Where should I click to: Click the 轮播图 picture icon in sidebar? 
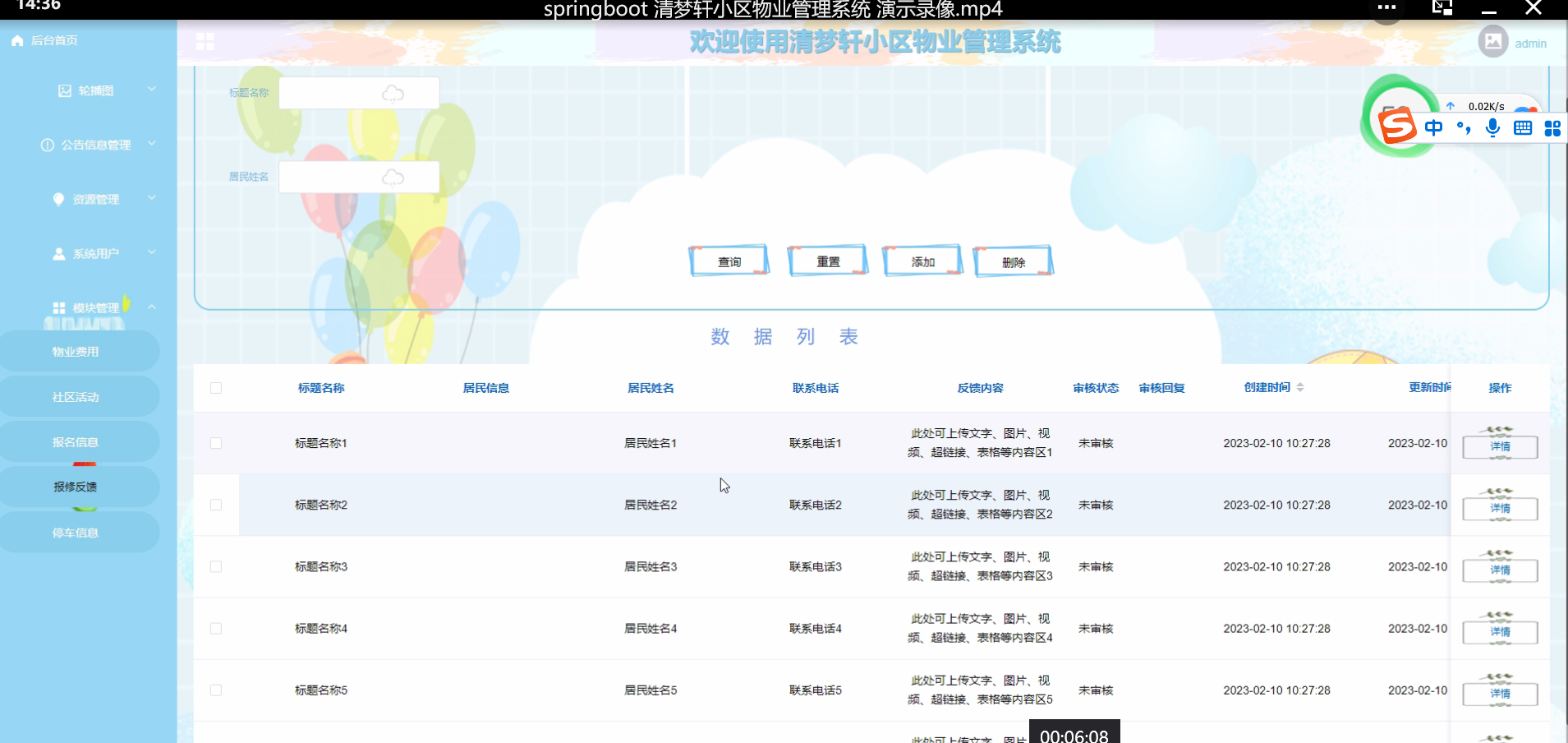coord(65,90)
